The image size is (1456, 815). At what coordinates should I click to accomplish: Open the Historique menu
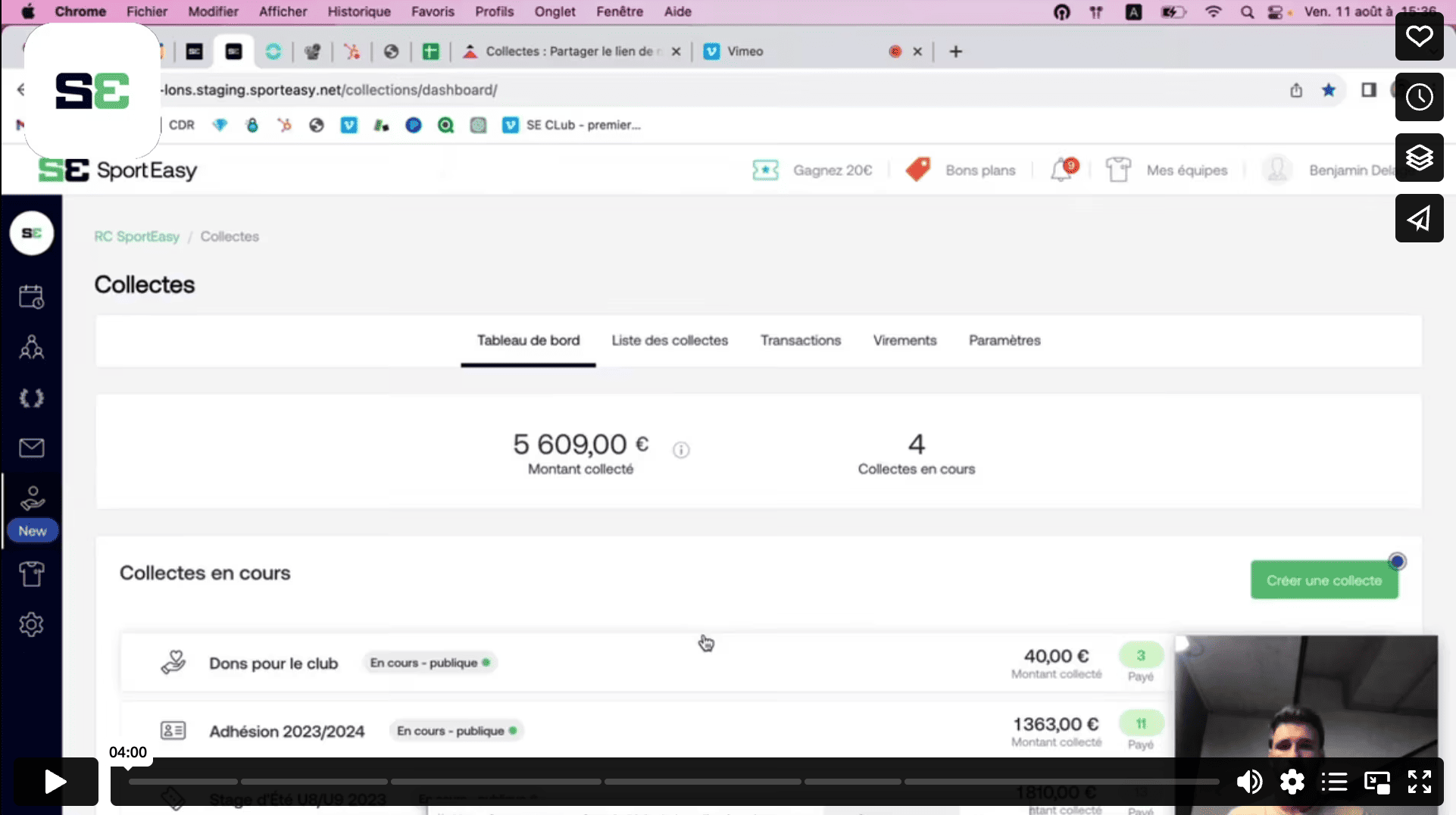359,11
